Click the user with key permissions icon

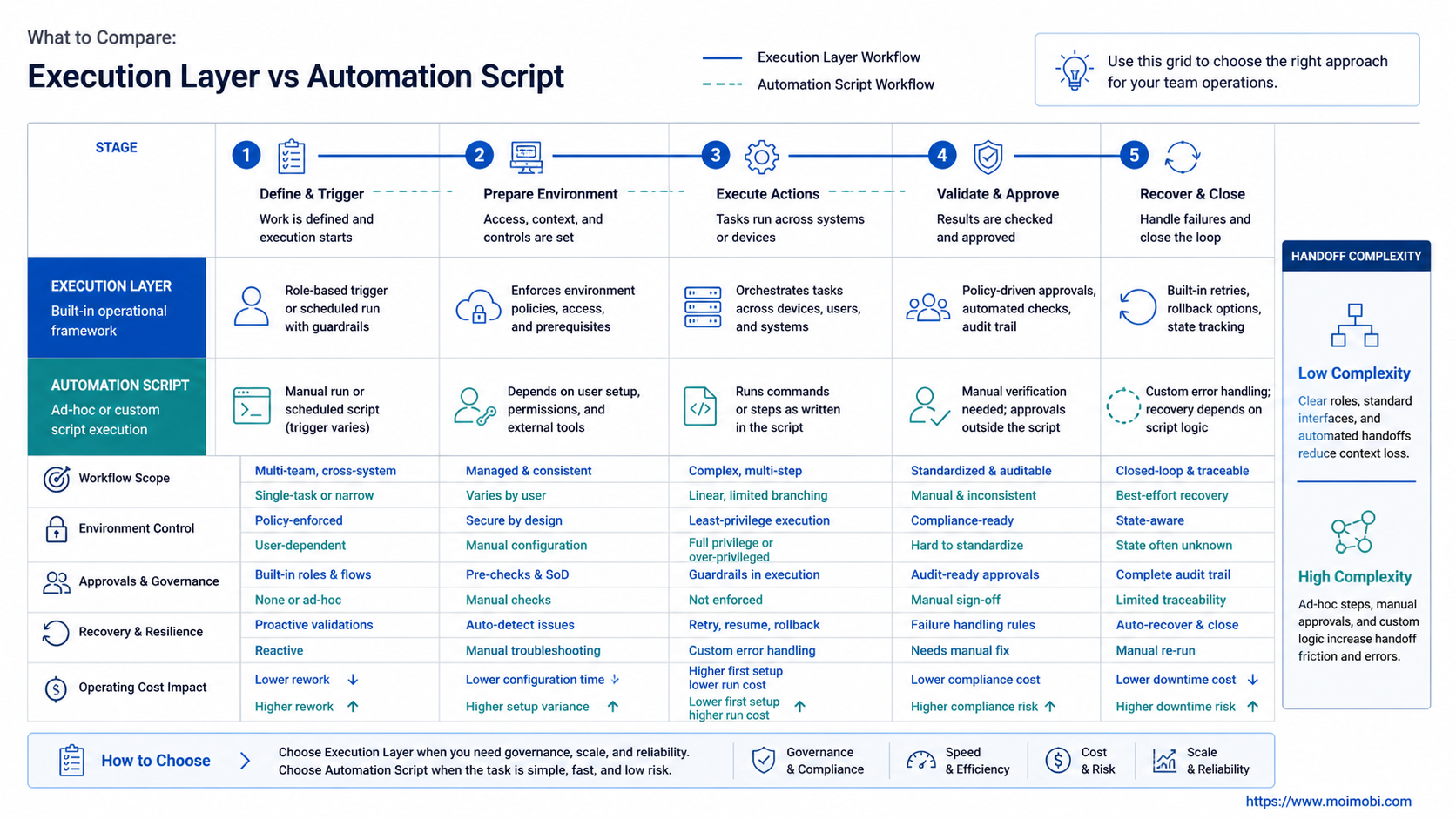tap(475, 407)
